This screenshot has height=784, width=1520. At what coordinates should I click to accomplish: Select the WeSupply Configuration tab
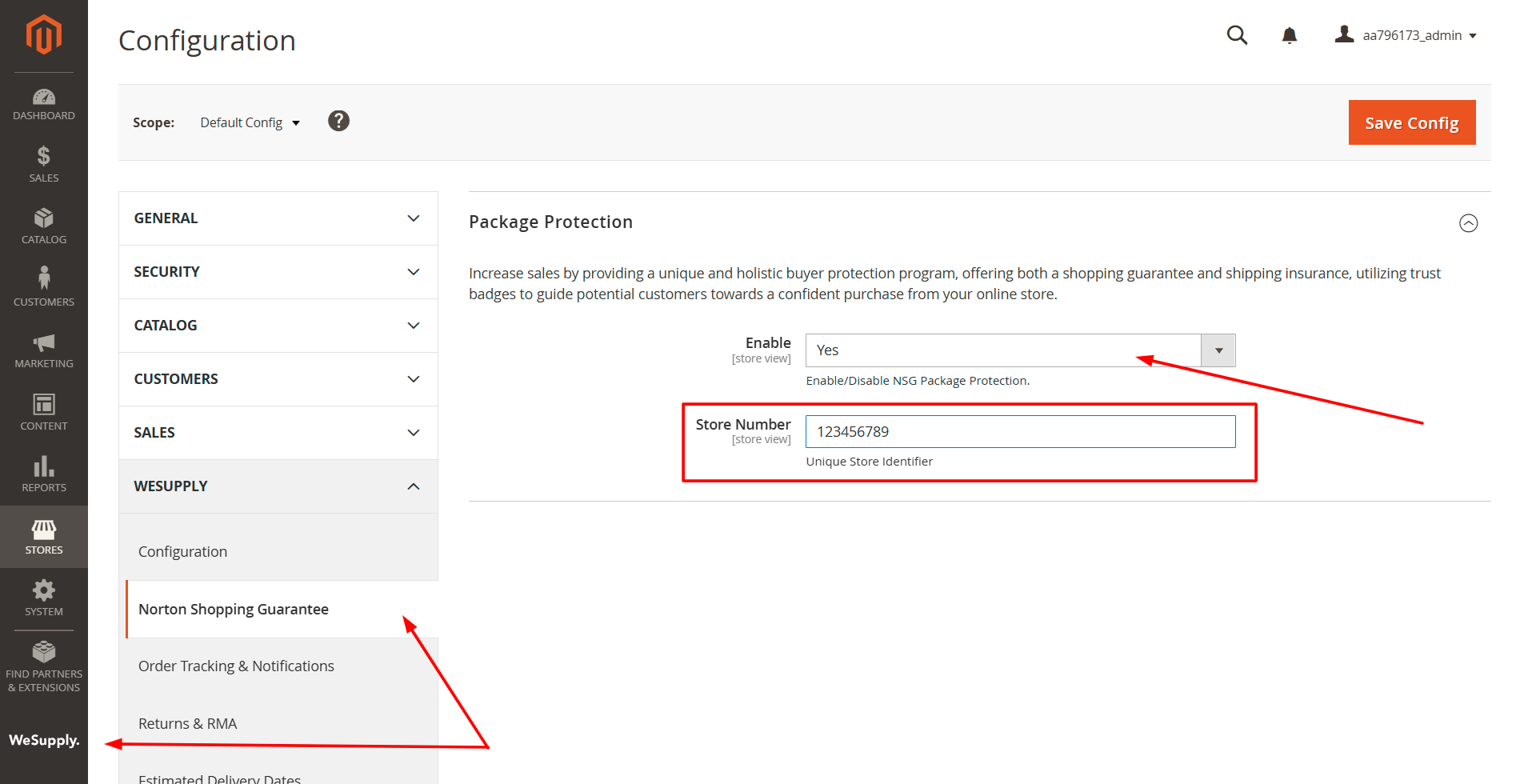click(282, 552)
